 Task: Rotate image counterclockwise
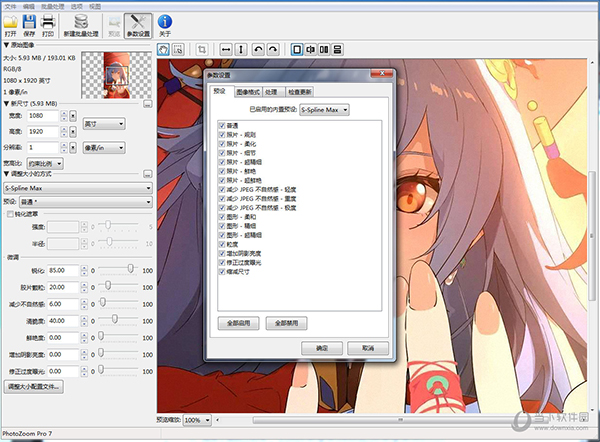tap(259, 49)
